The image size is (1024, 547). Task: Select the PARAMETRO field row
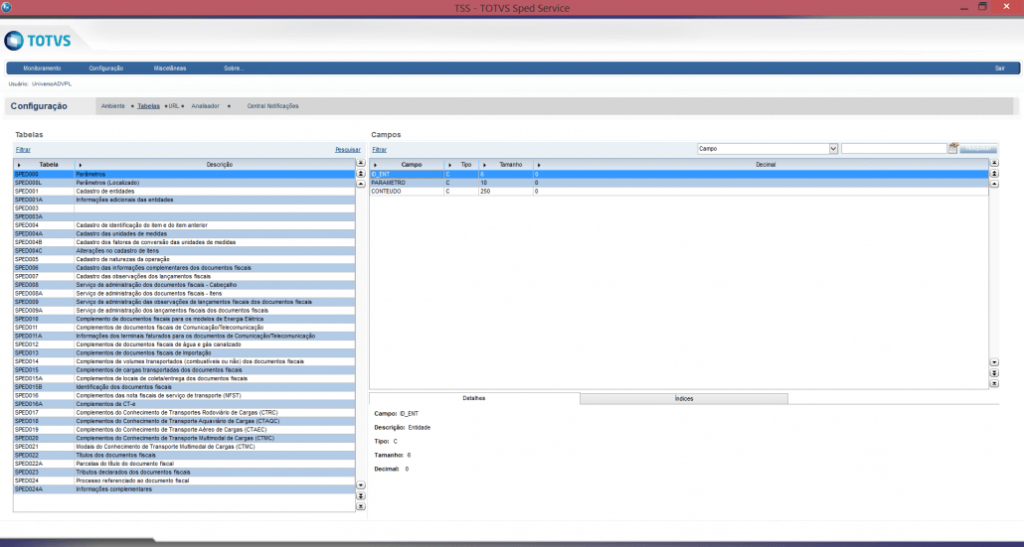(x=679, y=183)
